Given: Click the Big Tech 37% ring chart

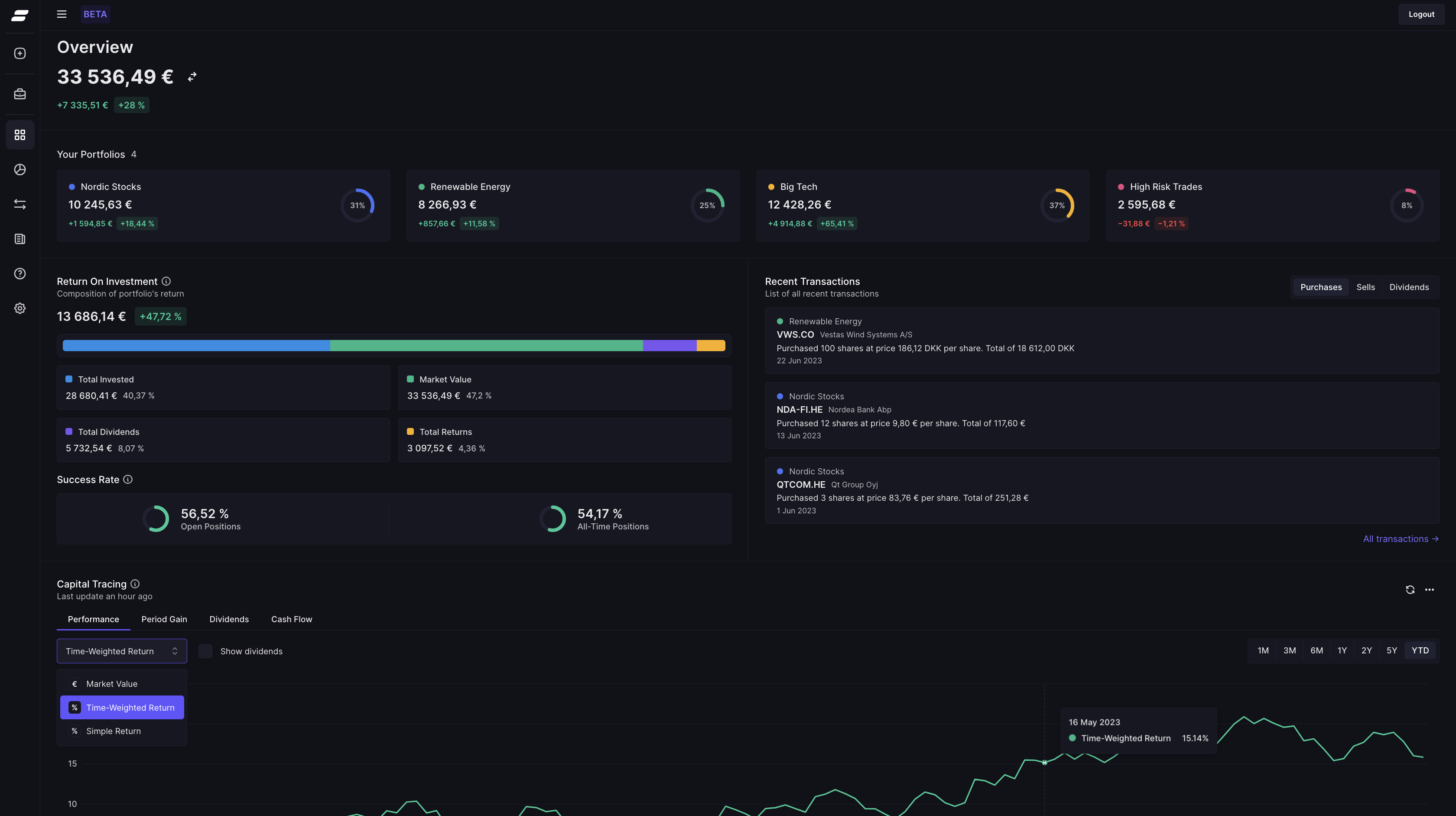Looking at the screenshot, I should coord(1057,205).
